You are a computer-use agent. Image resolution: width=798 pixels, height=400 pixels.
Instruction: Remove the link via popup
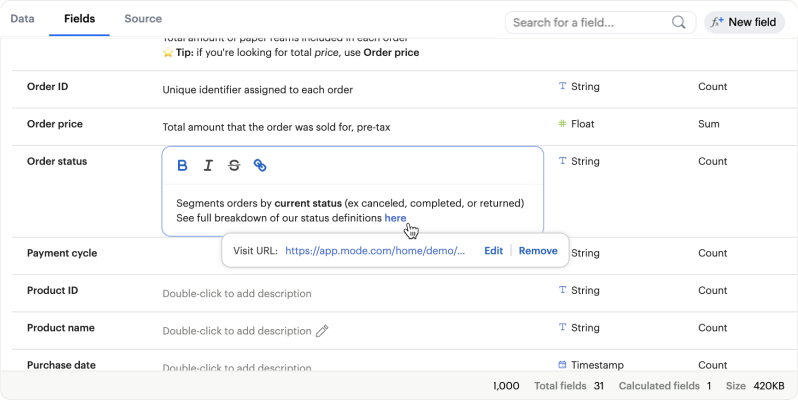(x=538, y=251)
